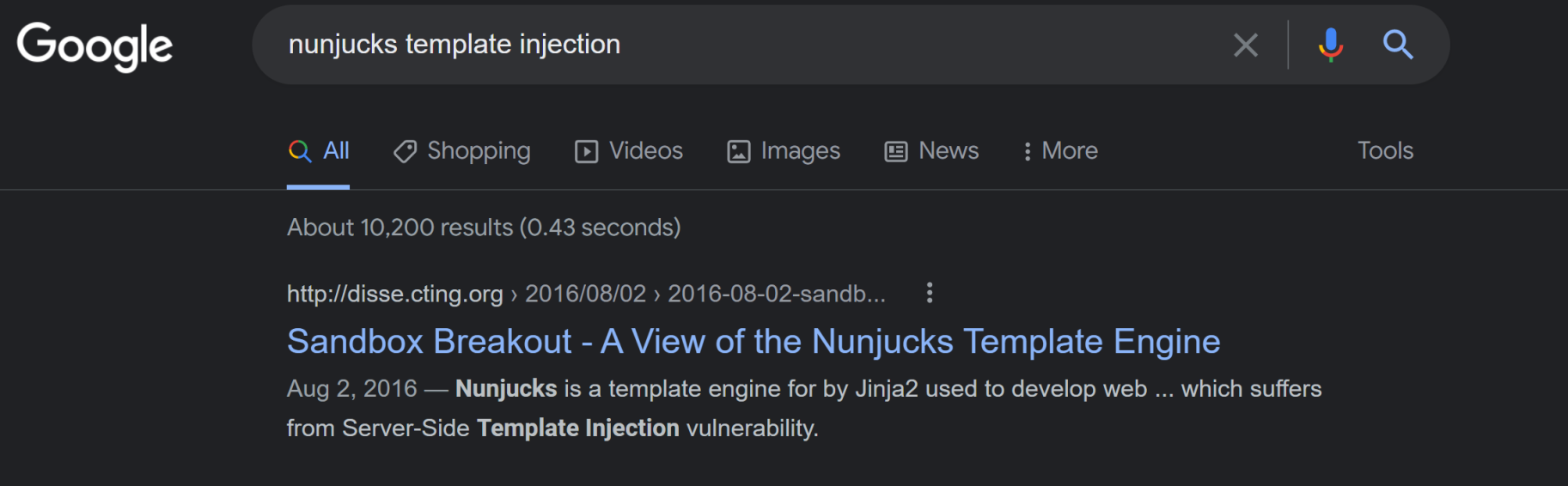Open the Tools filter options

pyautogui.click(x=1384, y=151)
